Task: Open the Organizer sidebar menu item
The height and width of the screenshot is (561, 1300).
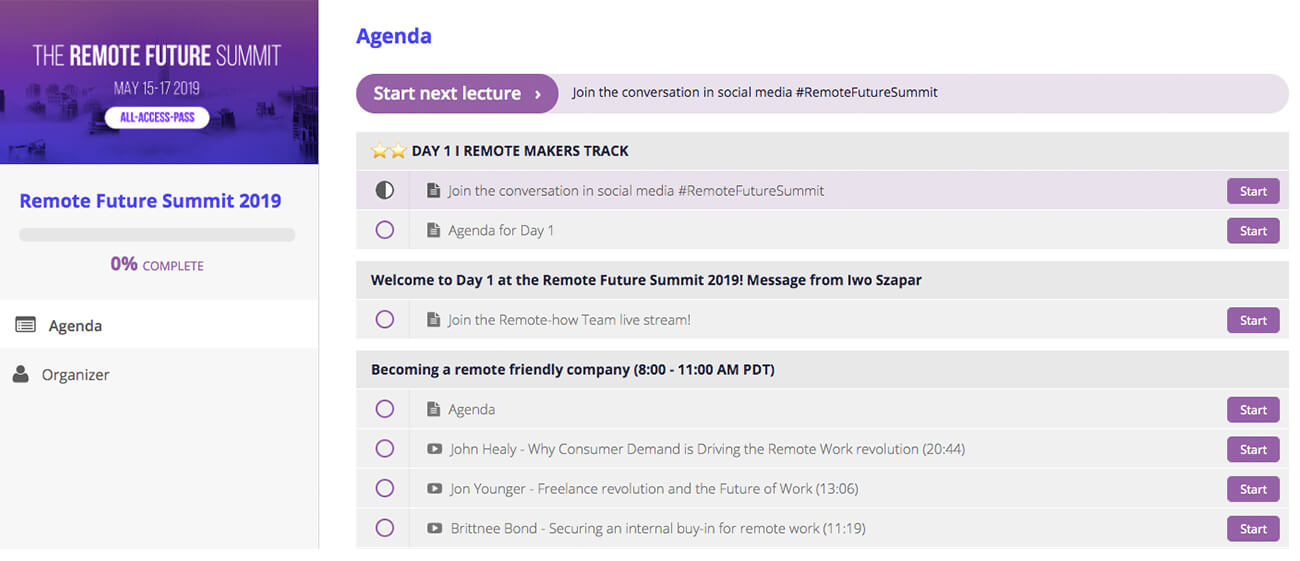Action: coord(75,374)
